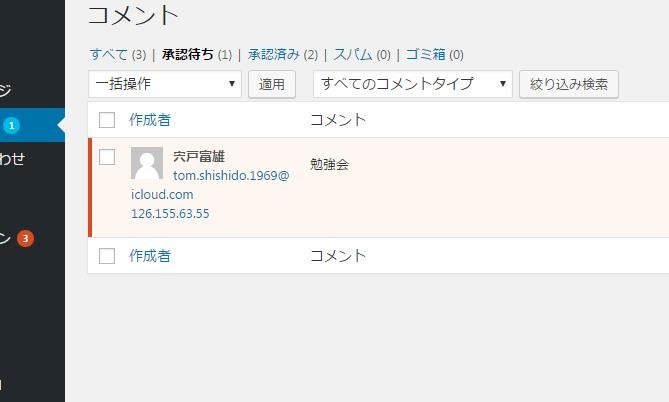
Task: Open the ゴミ箱 trash filter
Action: click(x=425, y=54)
